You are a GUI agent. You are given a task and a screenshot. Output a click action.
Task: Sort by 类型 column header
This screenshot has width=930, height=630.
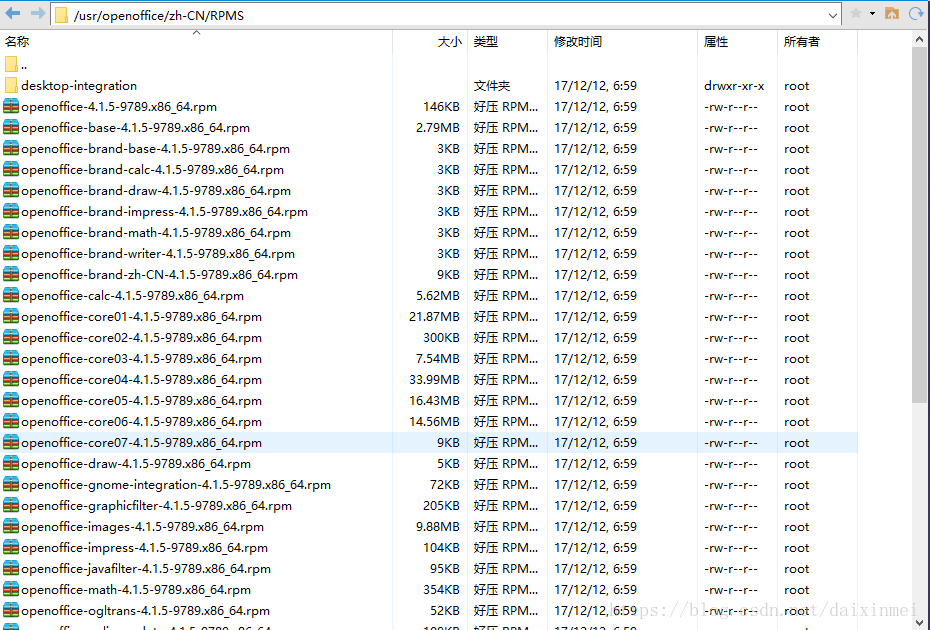coord(486,42)
